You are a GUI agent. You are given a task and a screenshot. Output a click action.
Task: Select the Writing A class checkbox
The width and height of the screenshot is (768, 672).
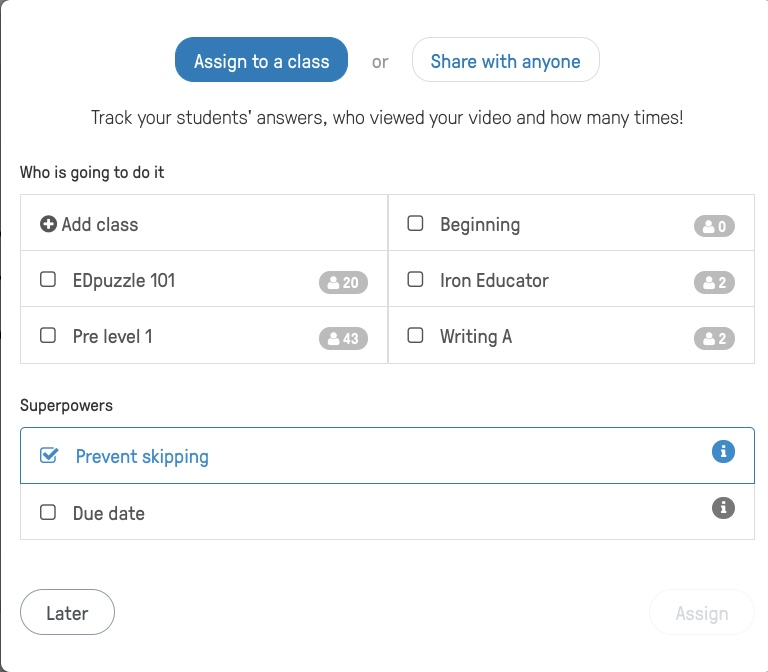tap(415, 336)
